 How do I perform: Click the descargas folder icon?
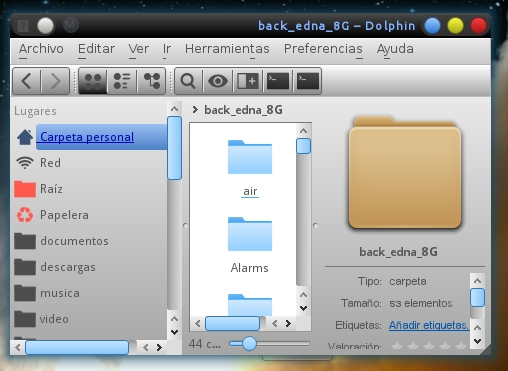25,267
